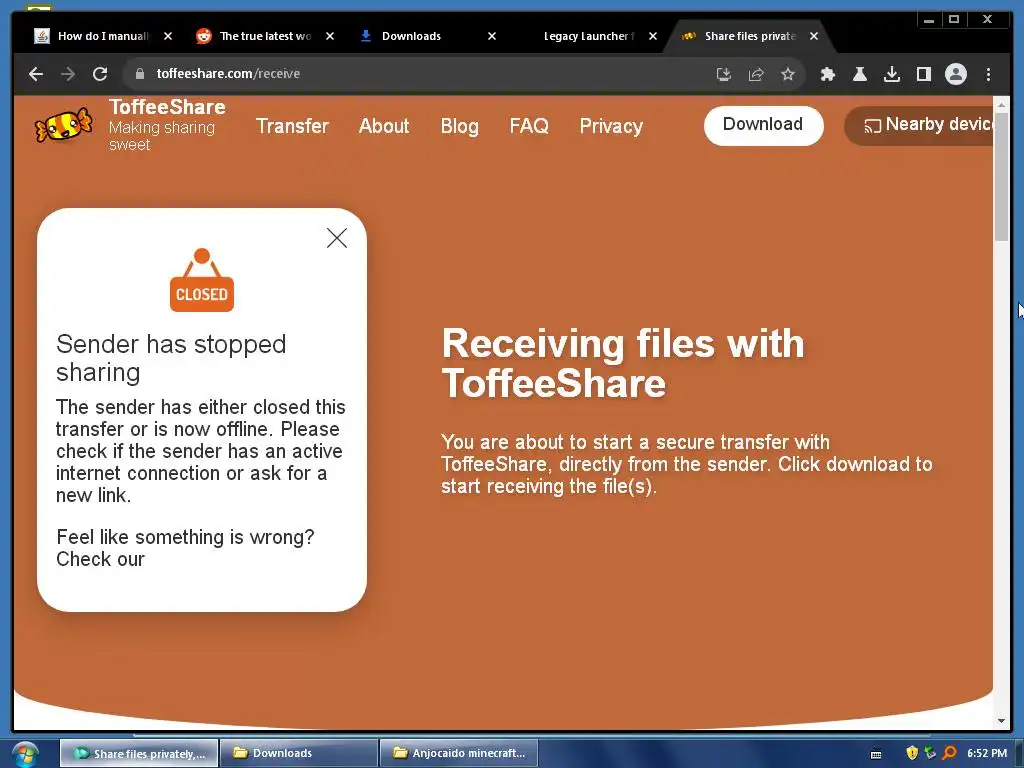The width and height of the screenshot is (1024, 768).
Task: Switch to the Legacy Launcher tab
Action: pyautogui.click(x=588, y=36)
